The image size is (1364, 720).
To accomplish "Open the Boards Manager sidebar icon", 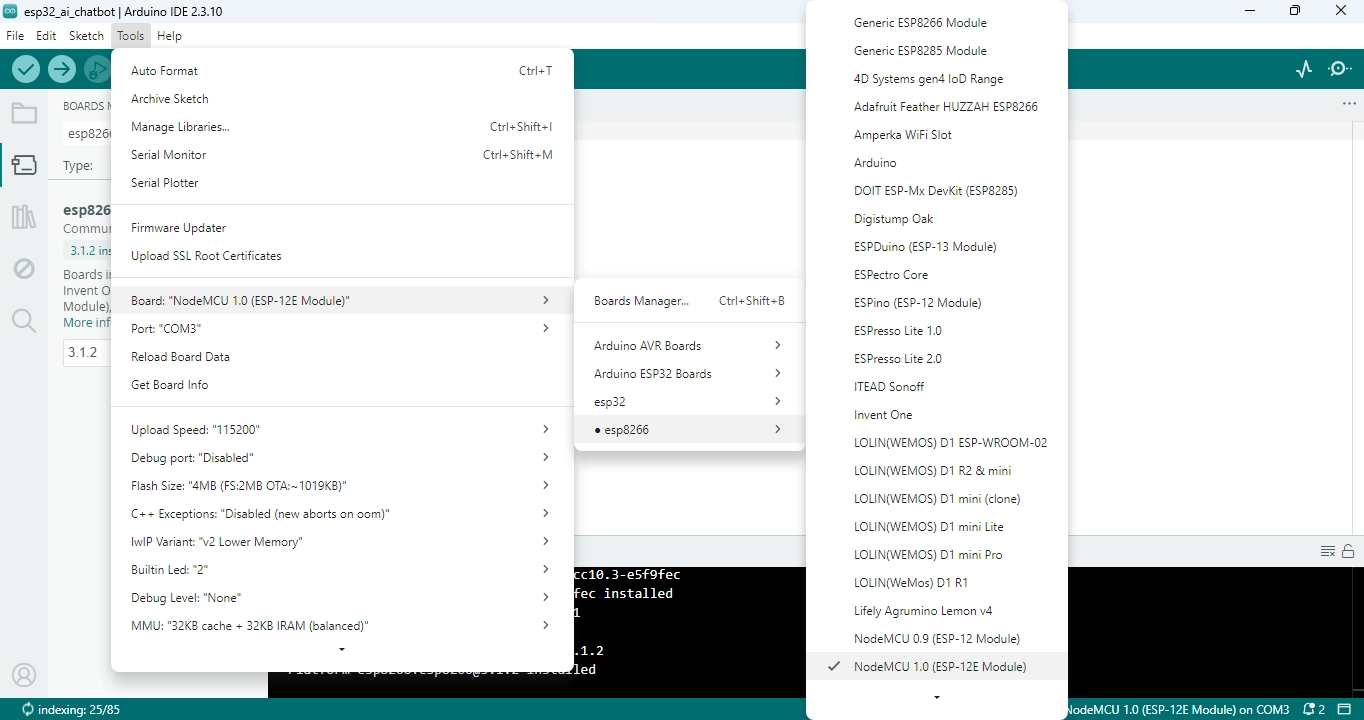I will click(24, 165).
